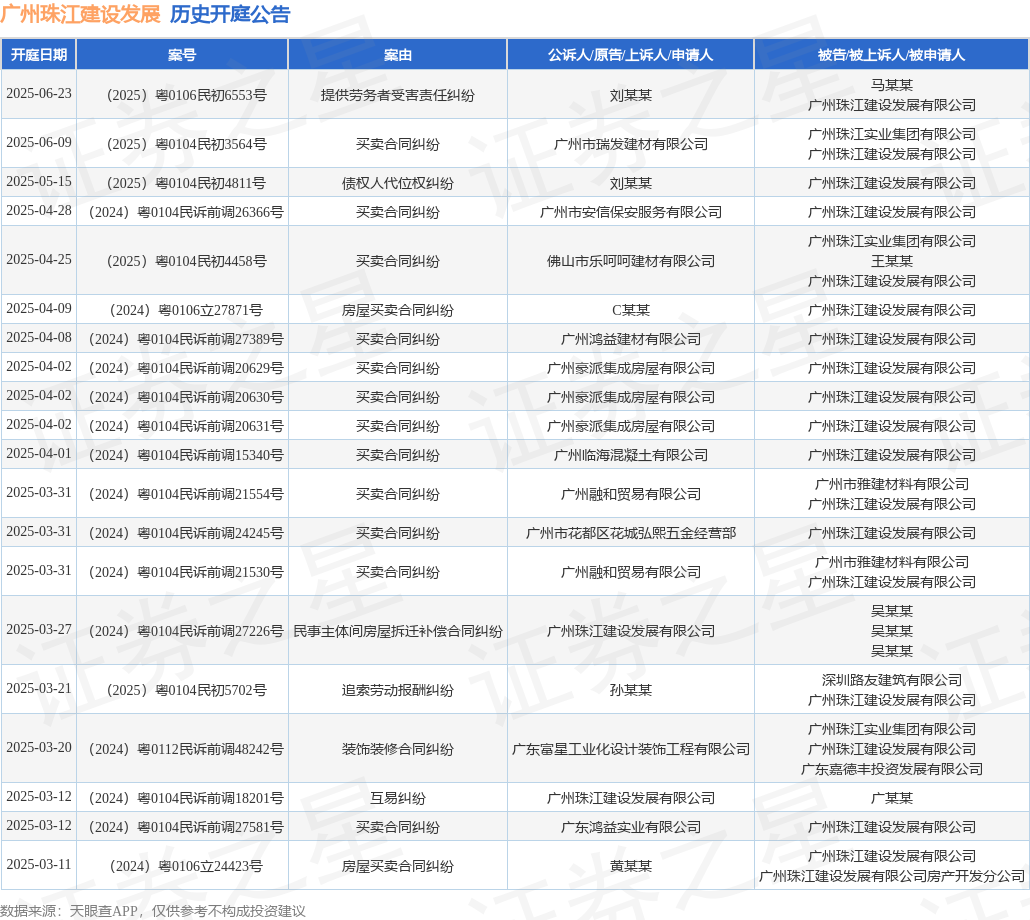Click plaintiff 广东富星工业化设计装饰工程有限公司

click(x=631, y=749)
